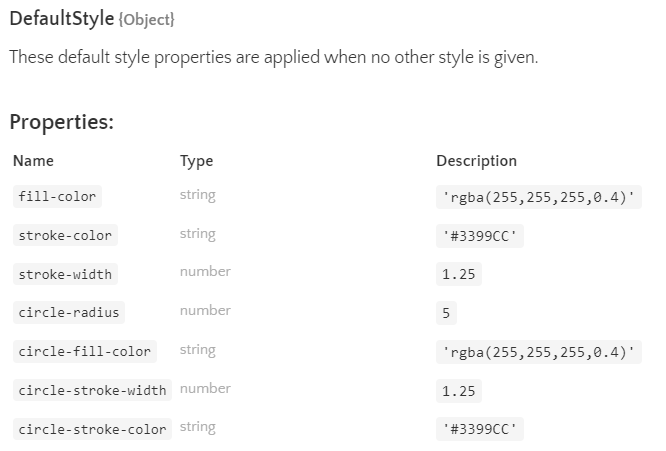Select the stroke-width property name

pos(65,274)
